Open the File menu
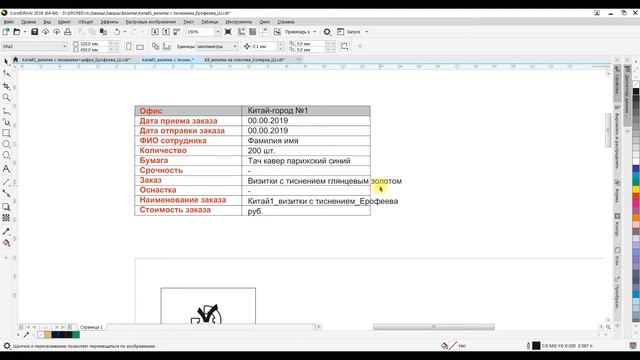Image resolution: width=640 pixels, height=360 pixels. click(x=9, y=22)
